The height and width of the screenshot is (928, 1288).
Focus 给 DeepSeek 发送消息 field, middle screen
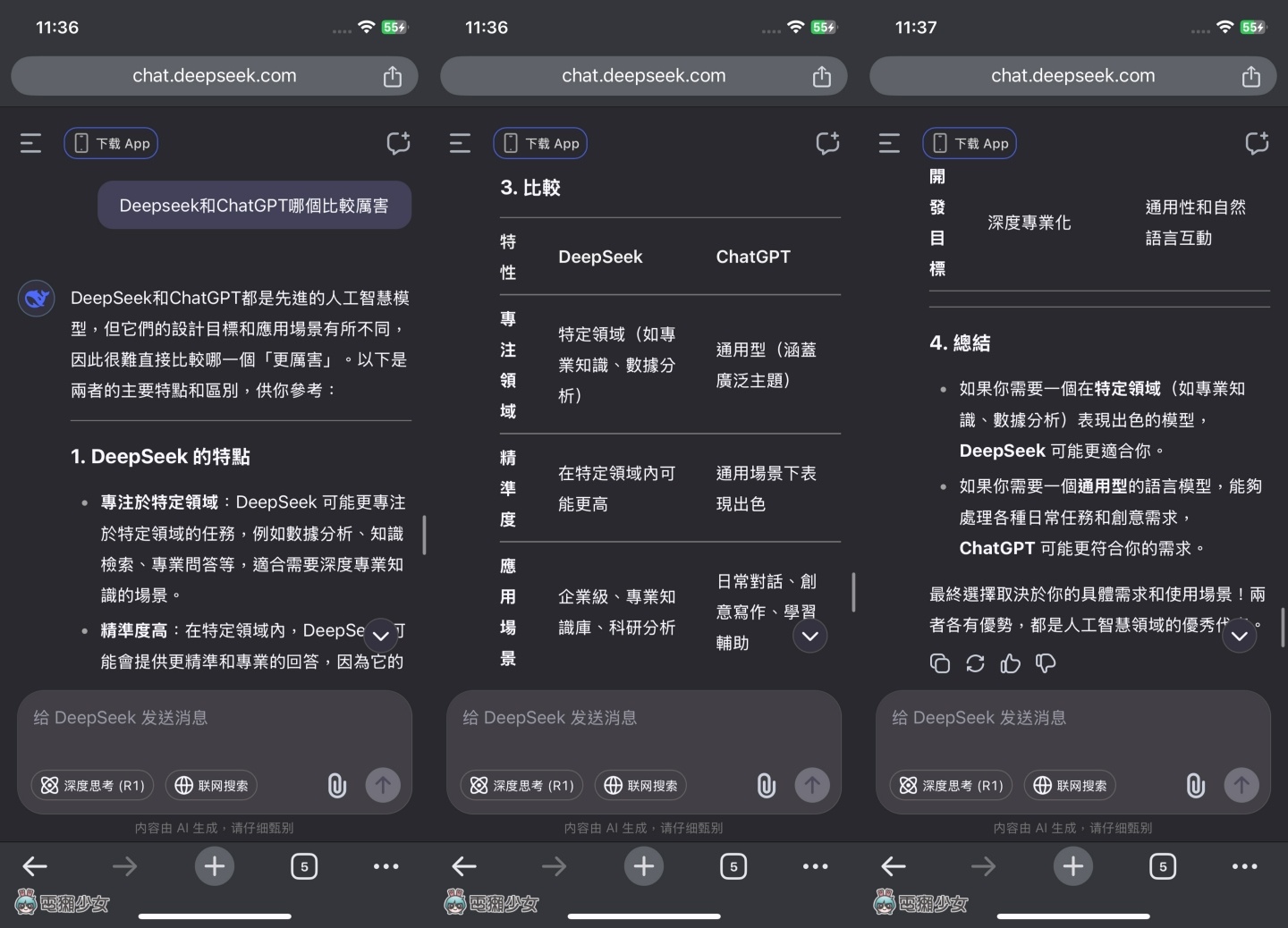tap(644, 718)
